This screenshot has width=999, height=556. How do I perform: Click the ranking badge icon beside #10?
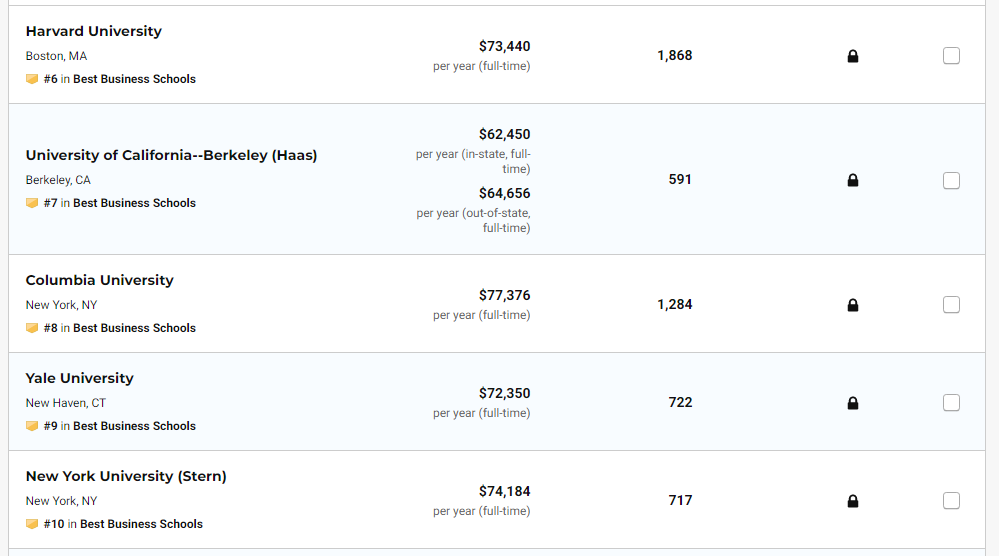(x=32, y=524)
